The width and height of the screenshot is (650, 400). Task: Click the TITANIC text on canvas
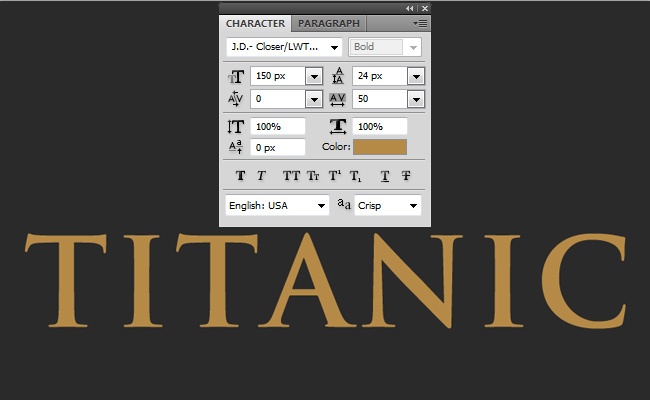325,280
